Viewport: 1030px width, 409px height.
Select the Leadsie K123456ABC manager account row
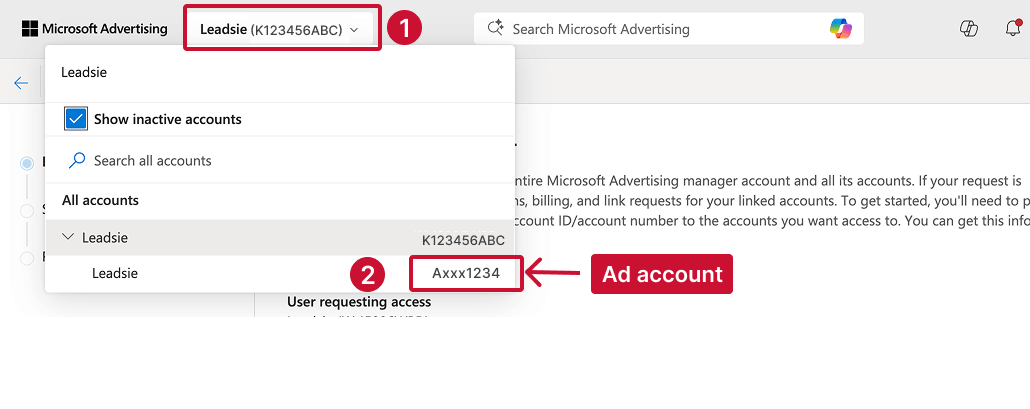[280, 238]
